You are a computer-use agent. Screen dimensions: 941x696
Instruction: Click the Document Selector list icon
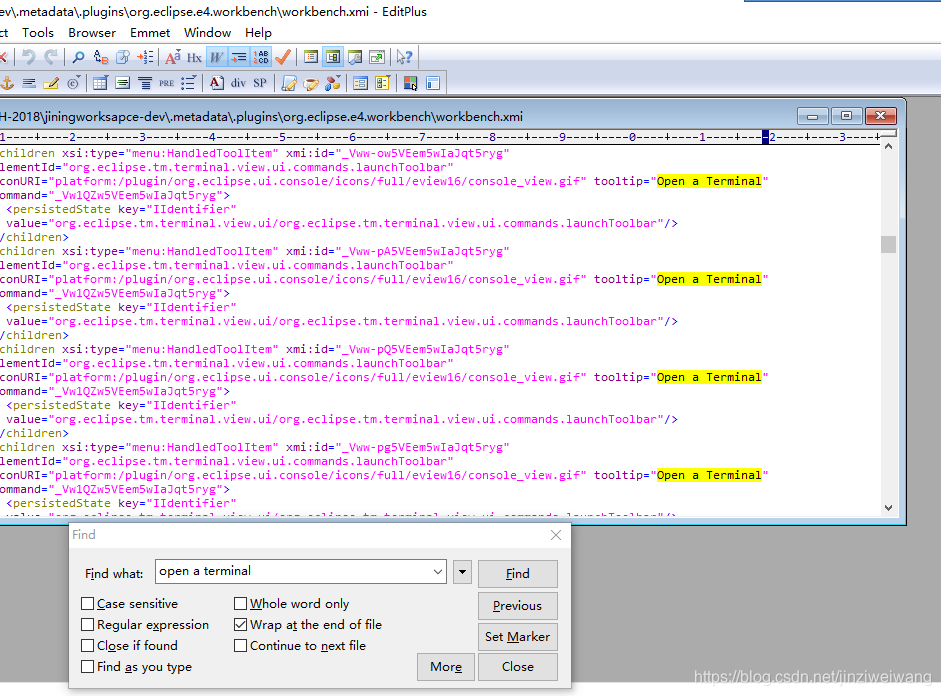(x=311, y=57)
